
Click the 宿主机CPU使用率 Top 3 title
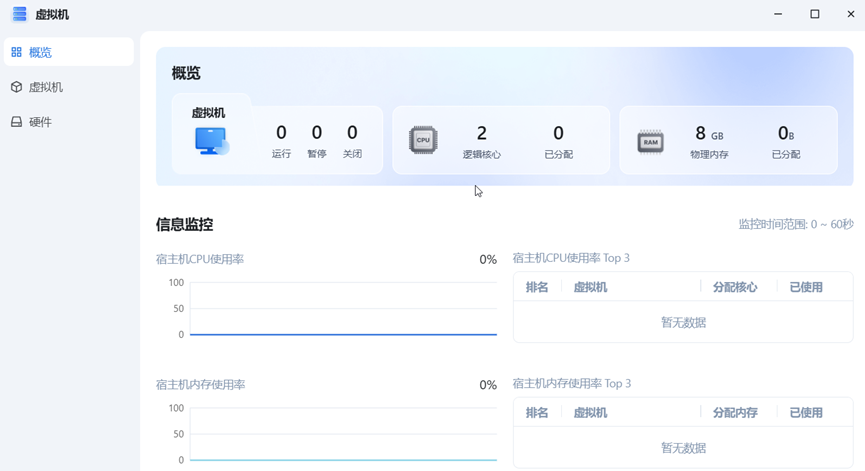(x=571, y=258)
